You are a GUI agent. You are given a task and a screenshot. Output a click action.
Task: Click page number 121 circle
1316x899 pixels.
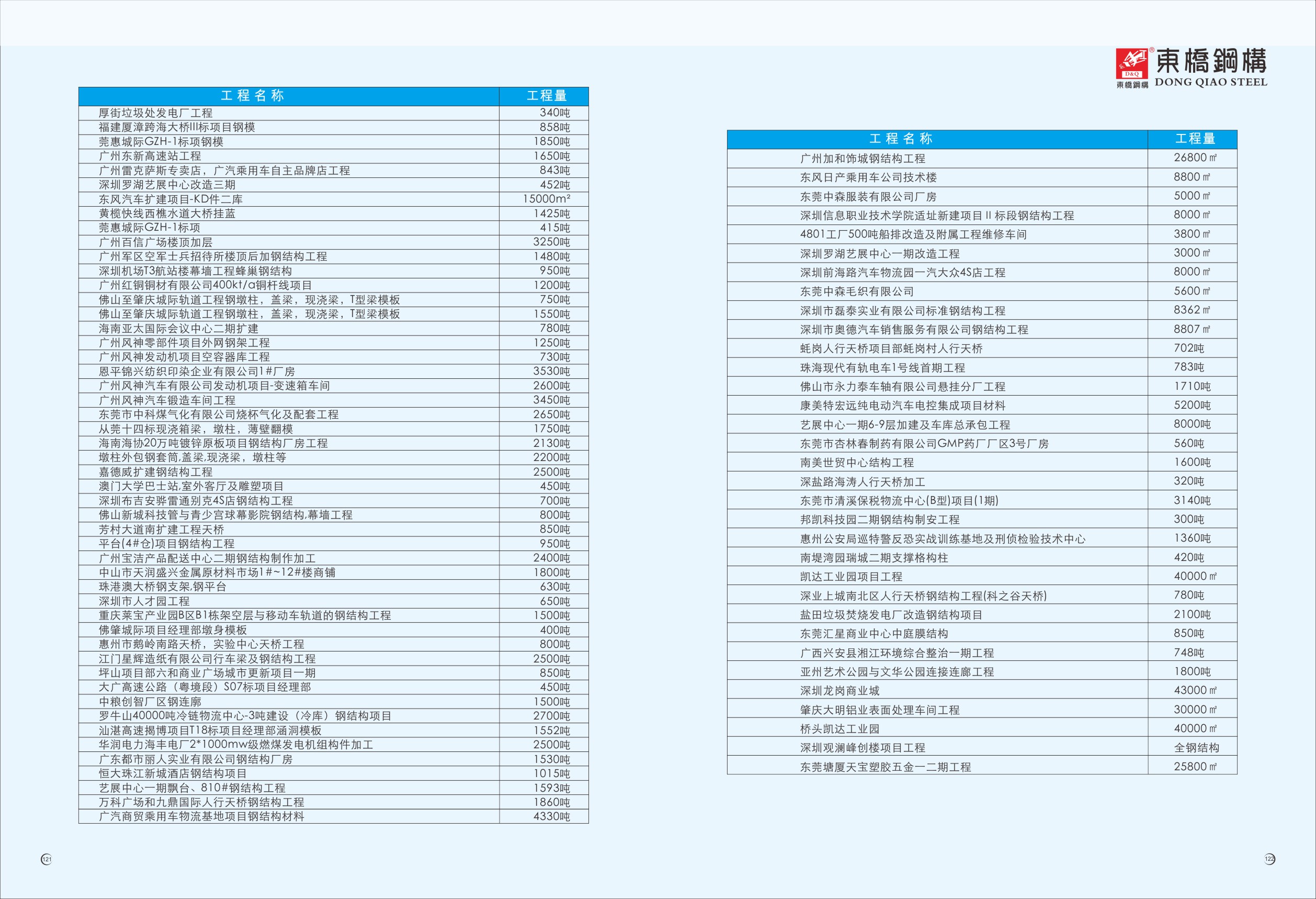[x=47, y=859]
